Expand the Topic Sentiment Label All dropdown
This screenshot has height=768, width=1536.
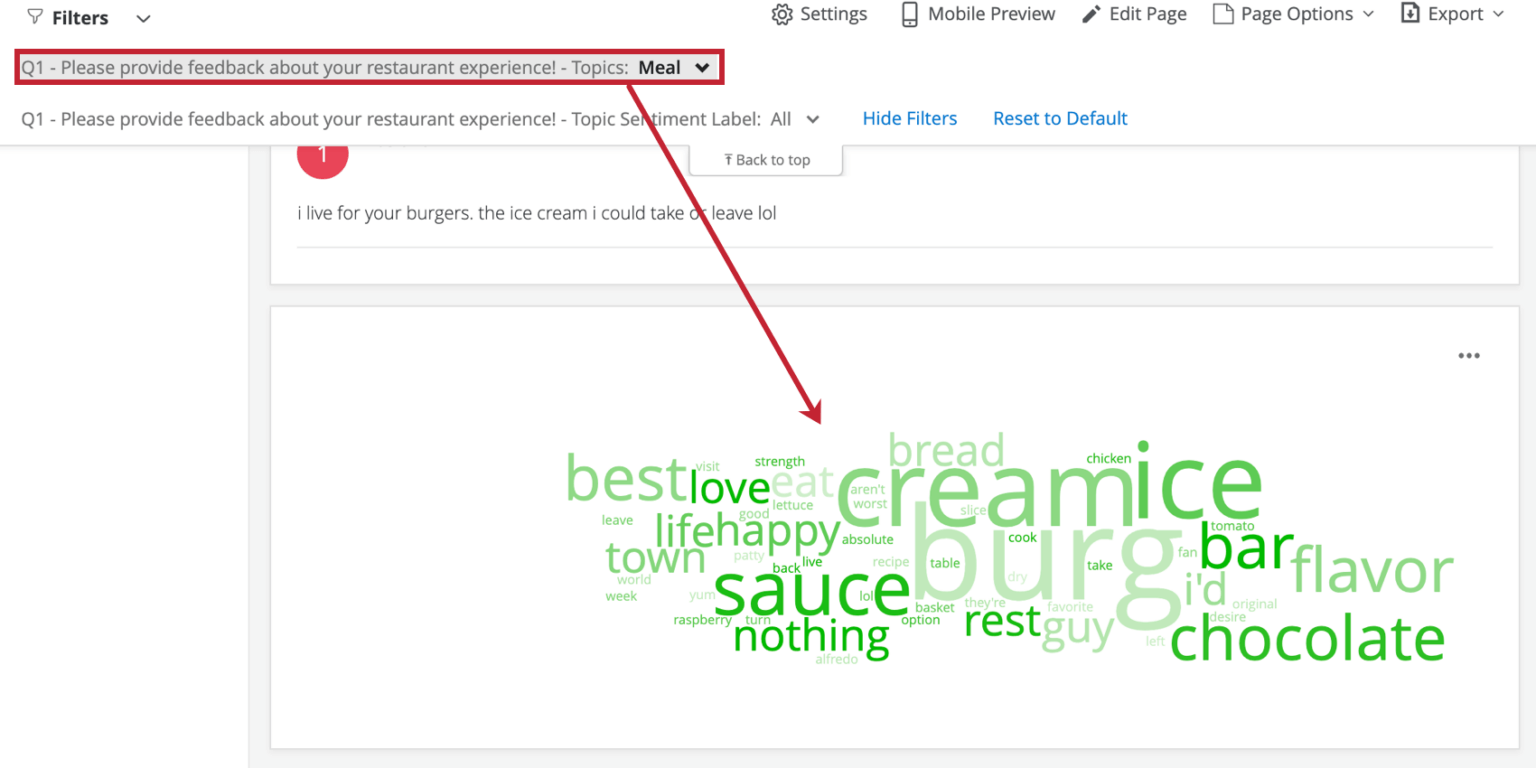[795, 119]
